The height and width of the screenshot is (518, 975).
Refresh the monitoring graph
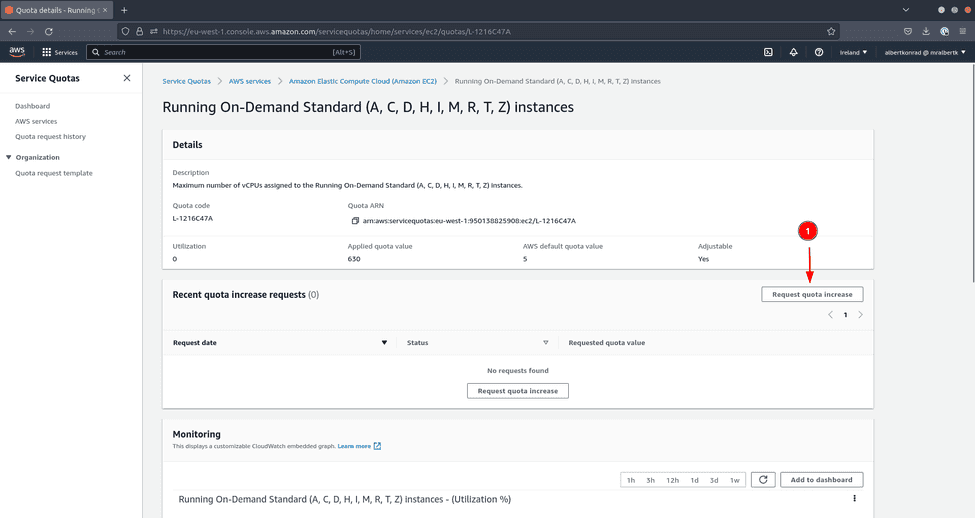coord(762,480)
